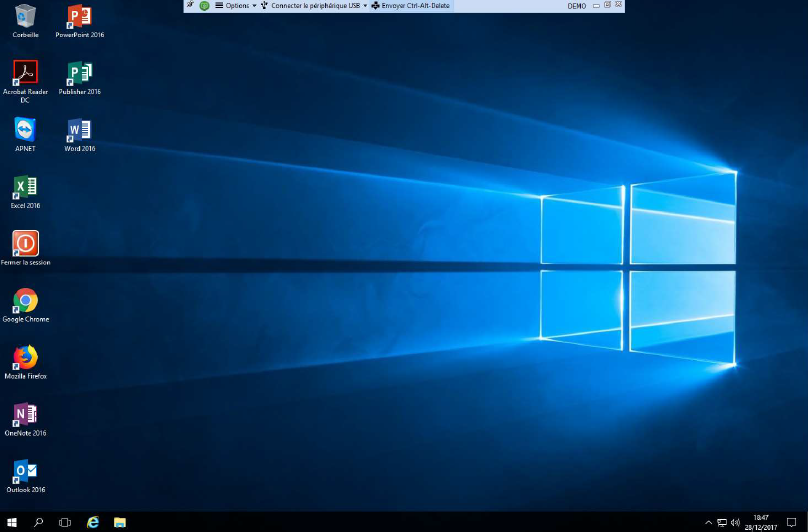Click the green connection status icon
The image size is (808, 532).
pos(205,6)
